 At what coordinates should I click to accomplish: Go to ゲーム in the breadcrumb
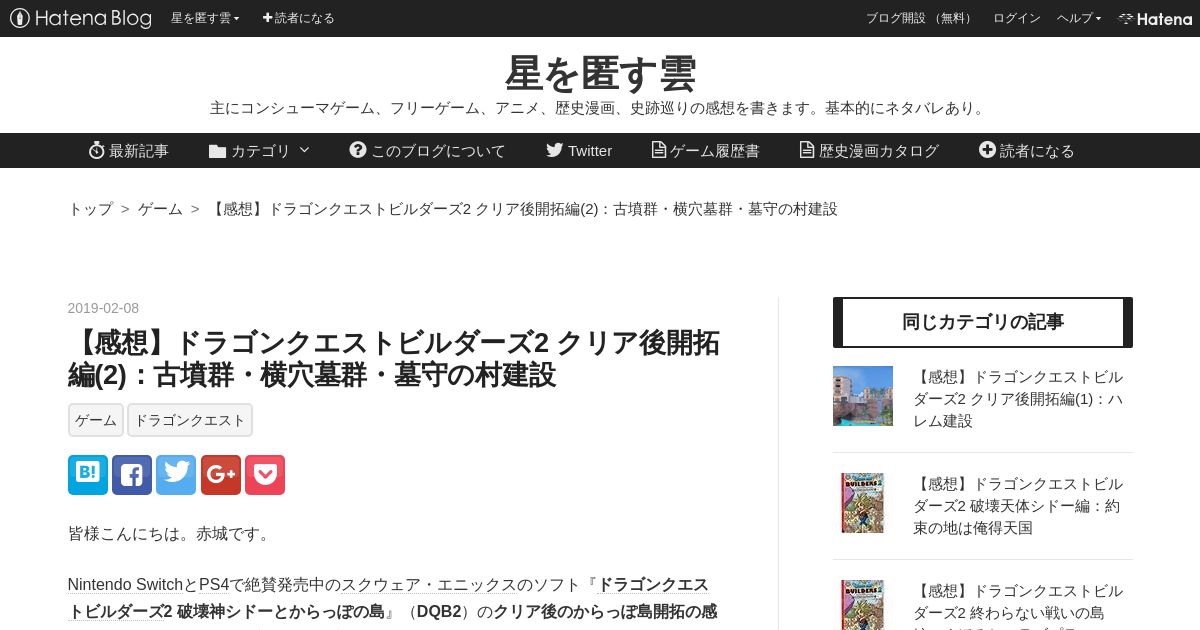click(160, 209)
